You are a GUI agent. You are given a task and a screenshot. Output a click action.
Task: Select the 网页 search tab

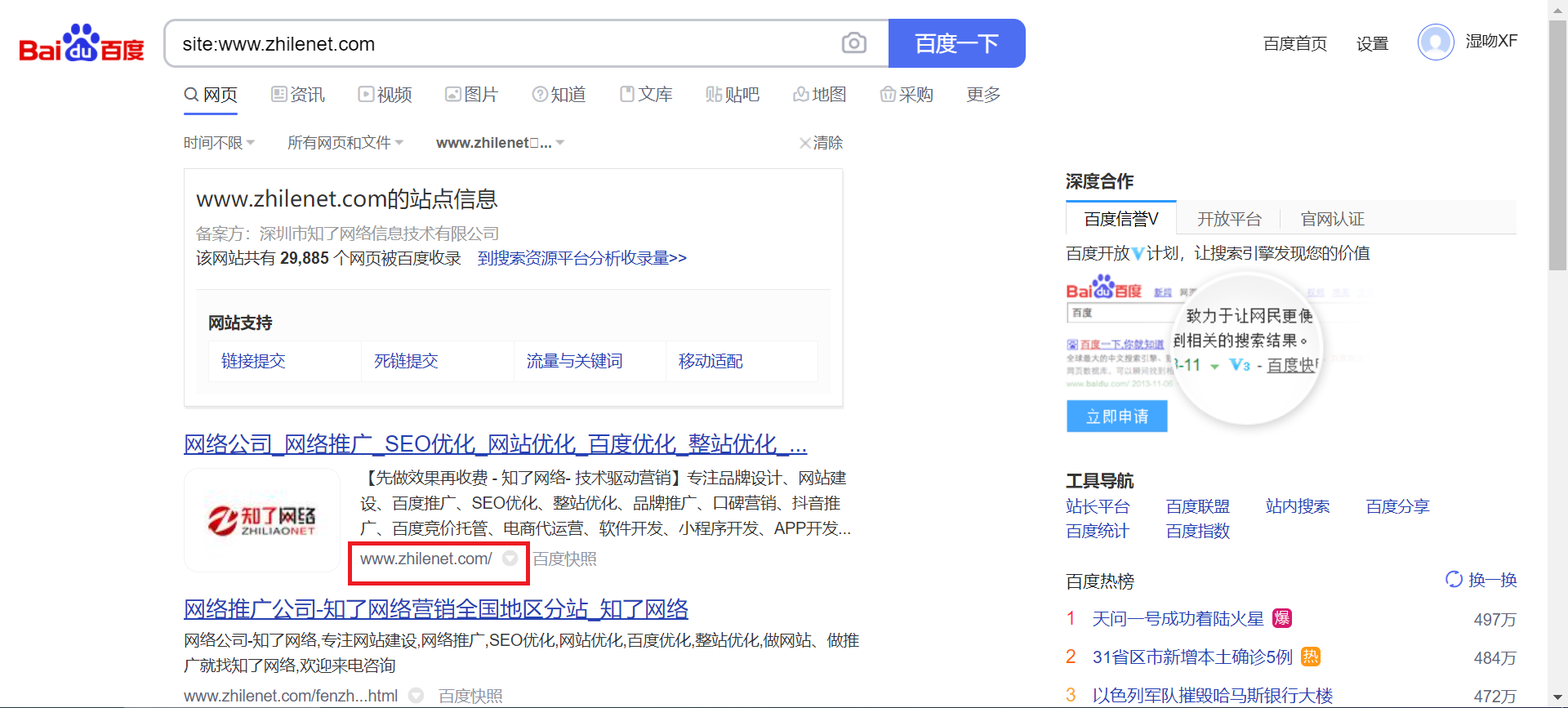(x=211, y=95)
